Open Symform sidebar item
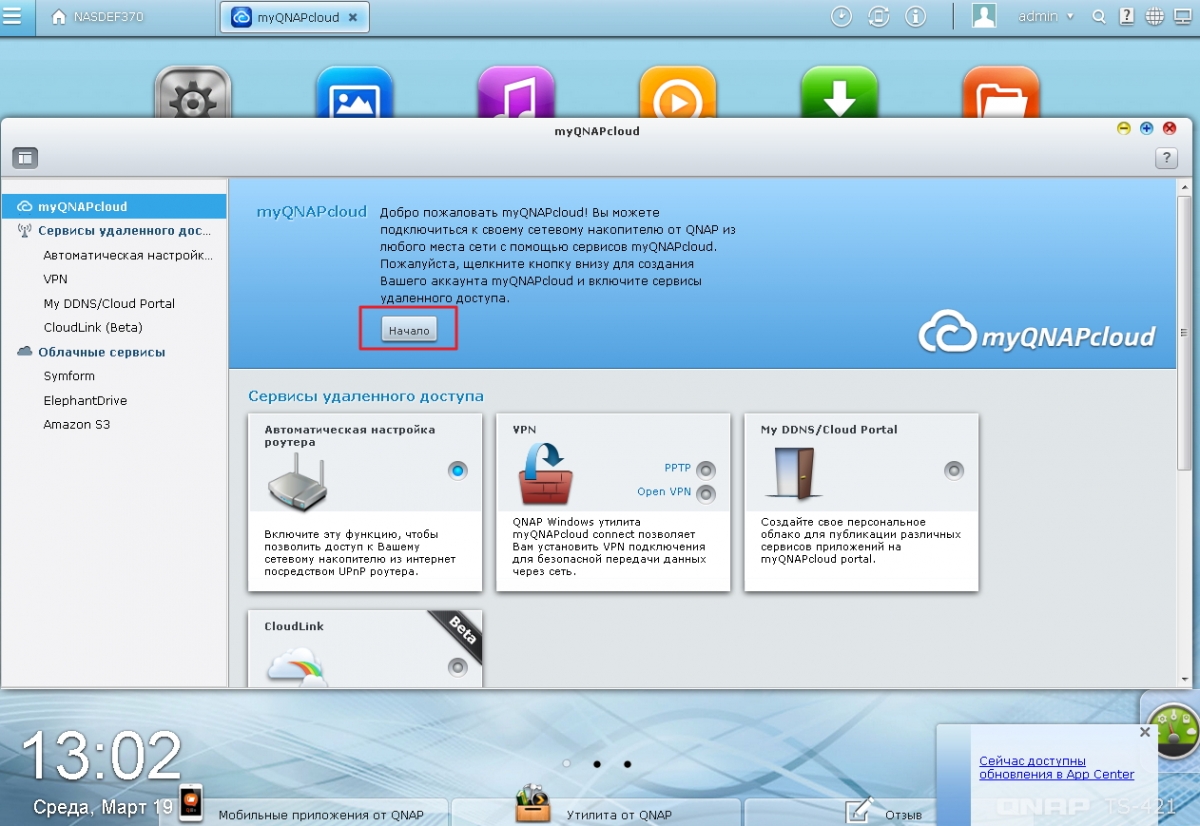 69,376
